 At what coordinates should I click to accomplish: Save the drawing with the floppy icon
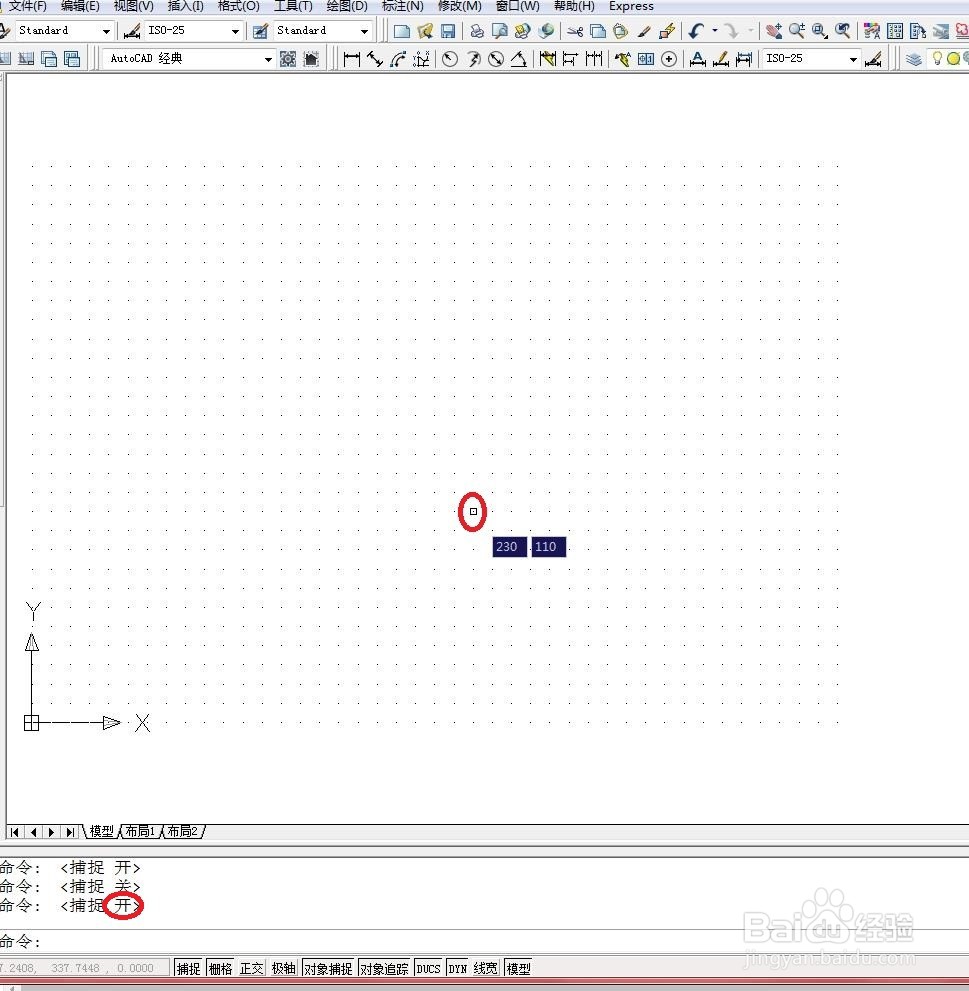click(x=448, y=31)
